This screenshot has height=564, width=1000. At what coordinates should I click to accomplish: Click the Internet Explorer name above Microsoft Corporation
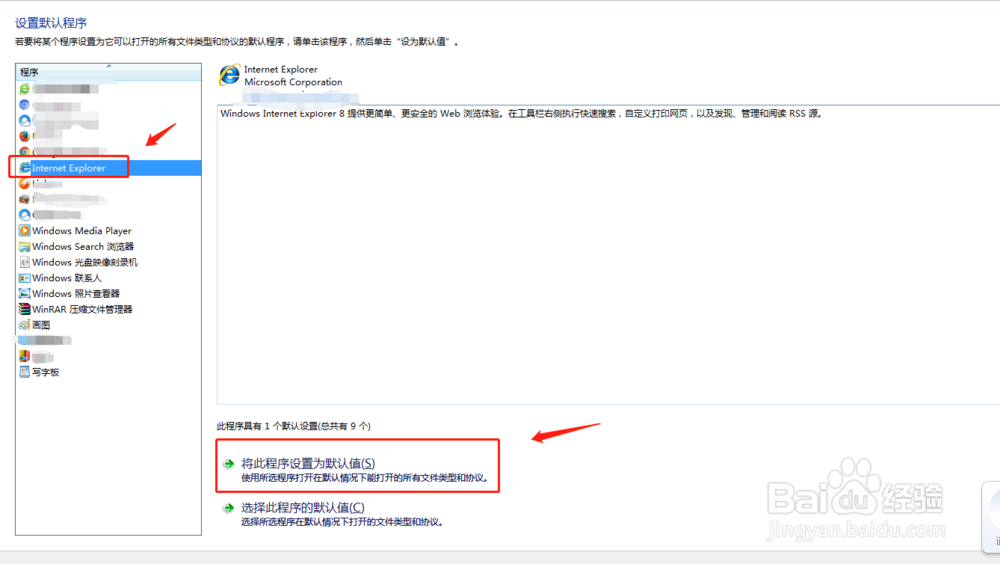[x=281, y=70]
